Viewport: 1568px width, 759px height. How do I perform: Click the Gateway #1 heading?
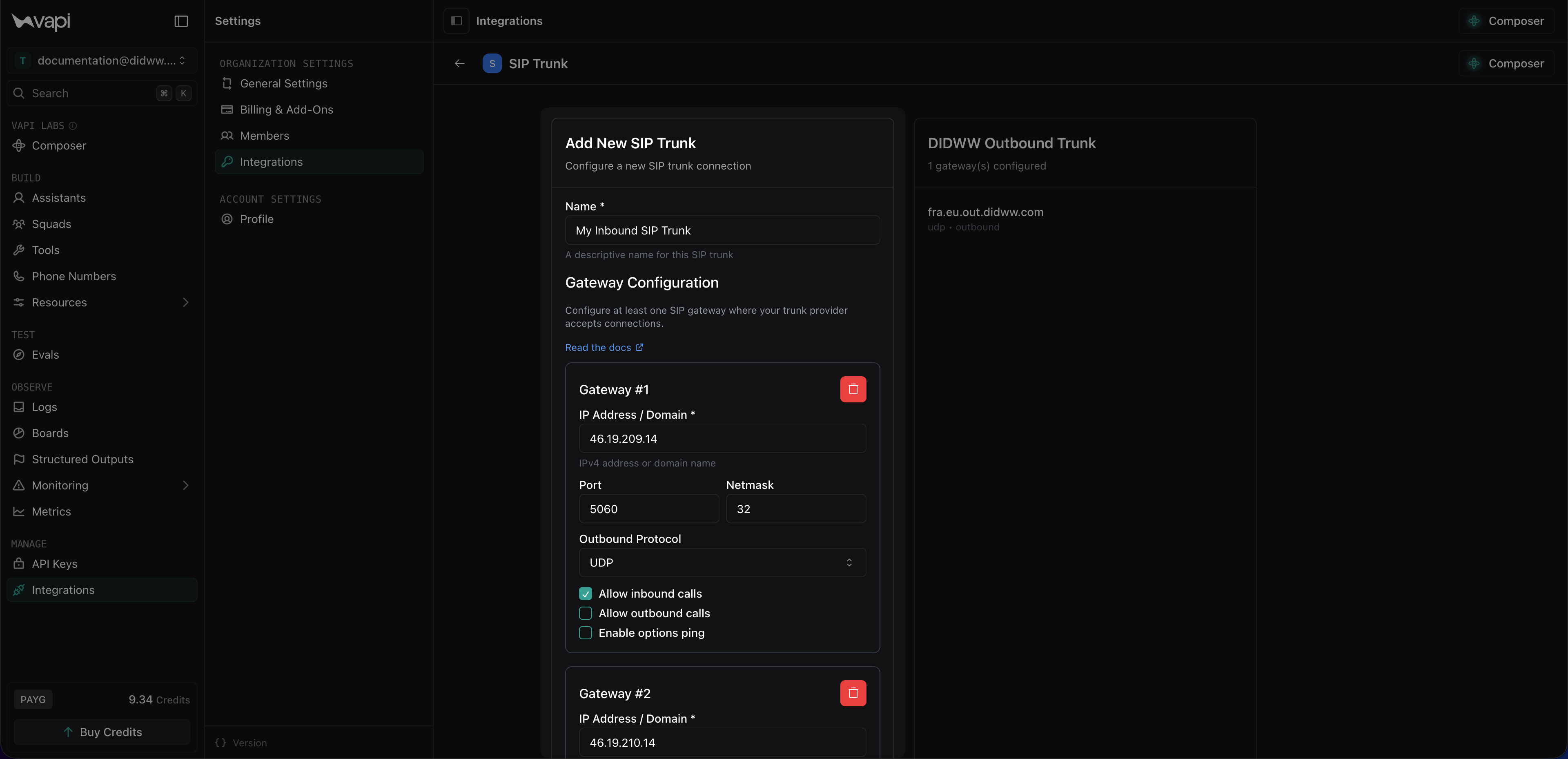(x=614, y=390)
